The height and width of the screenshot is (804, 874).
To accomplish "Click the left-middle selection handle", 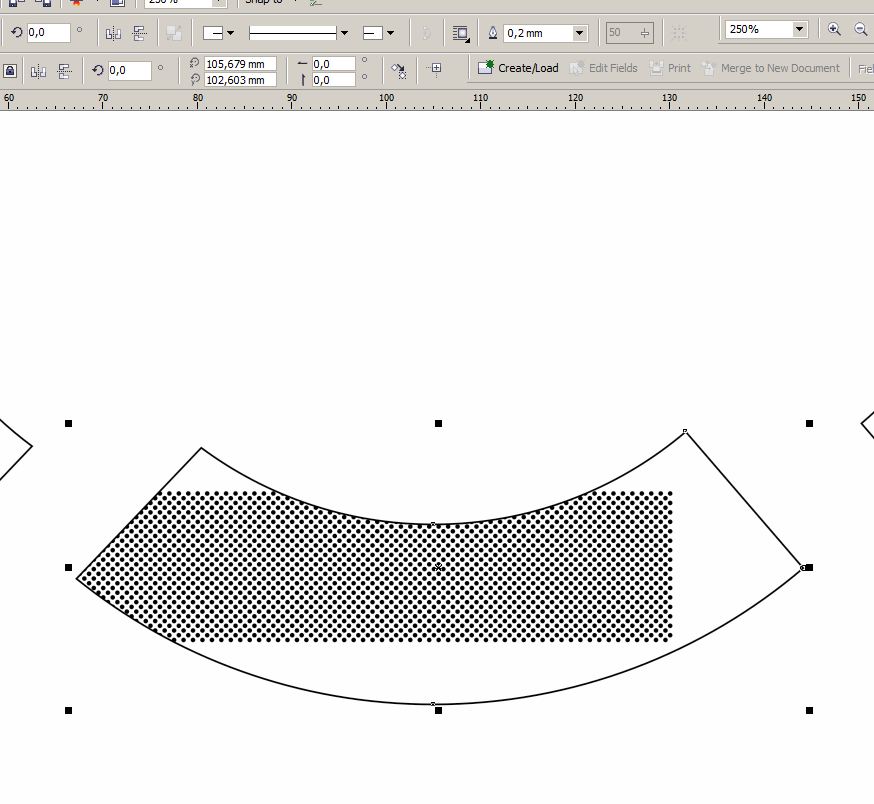I will coord(69,568).
